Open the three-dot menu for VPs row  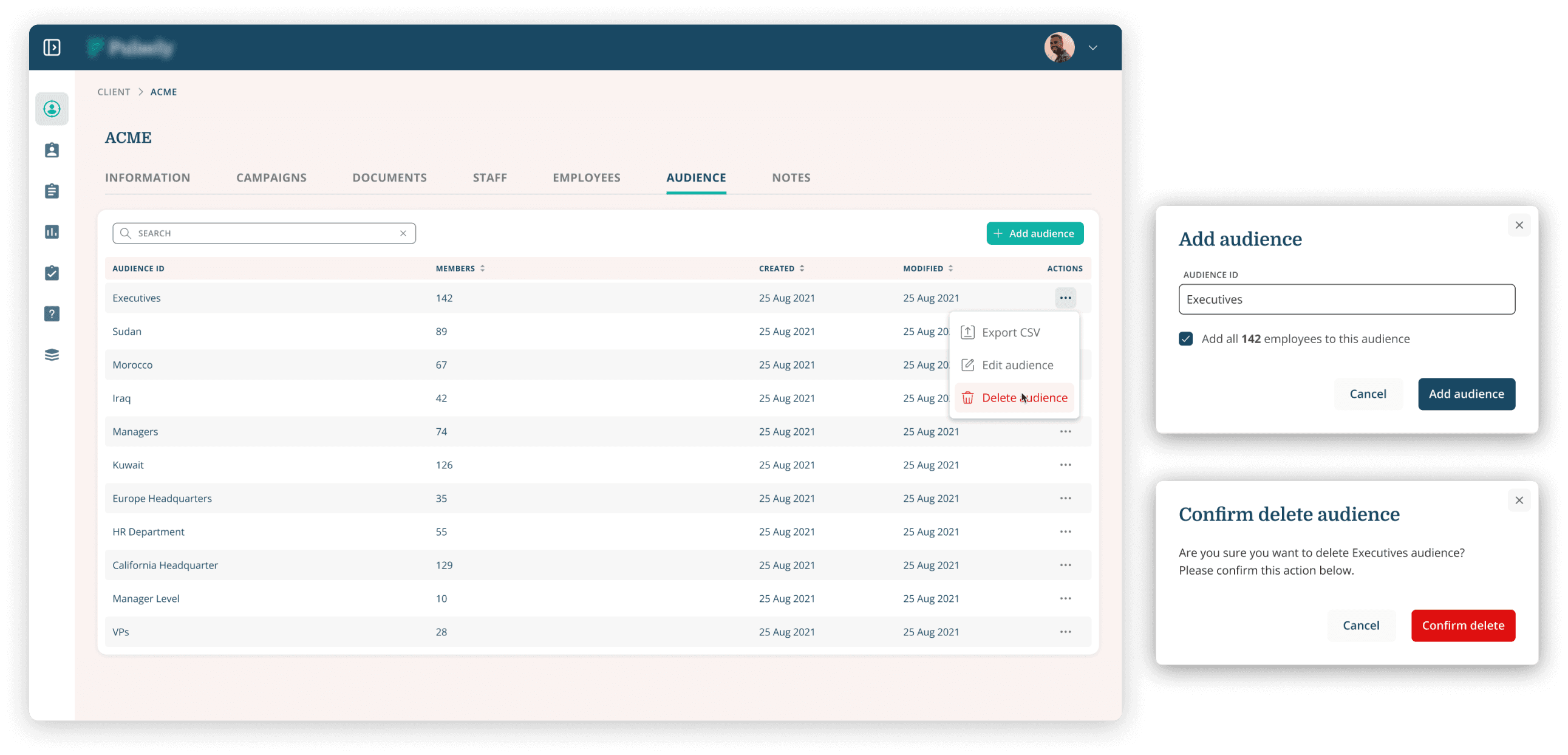coord(1065,632)
